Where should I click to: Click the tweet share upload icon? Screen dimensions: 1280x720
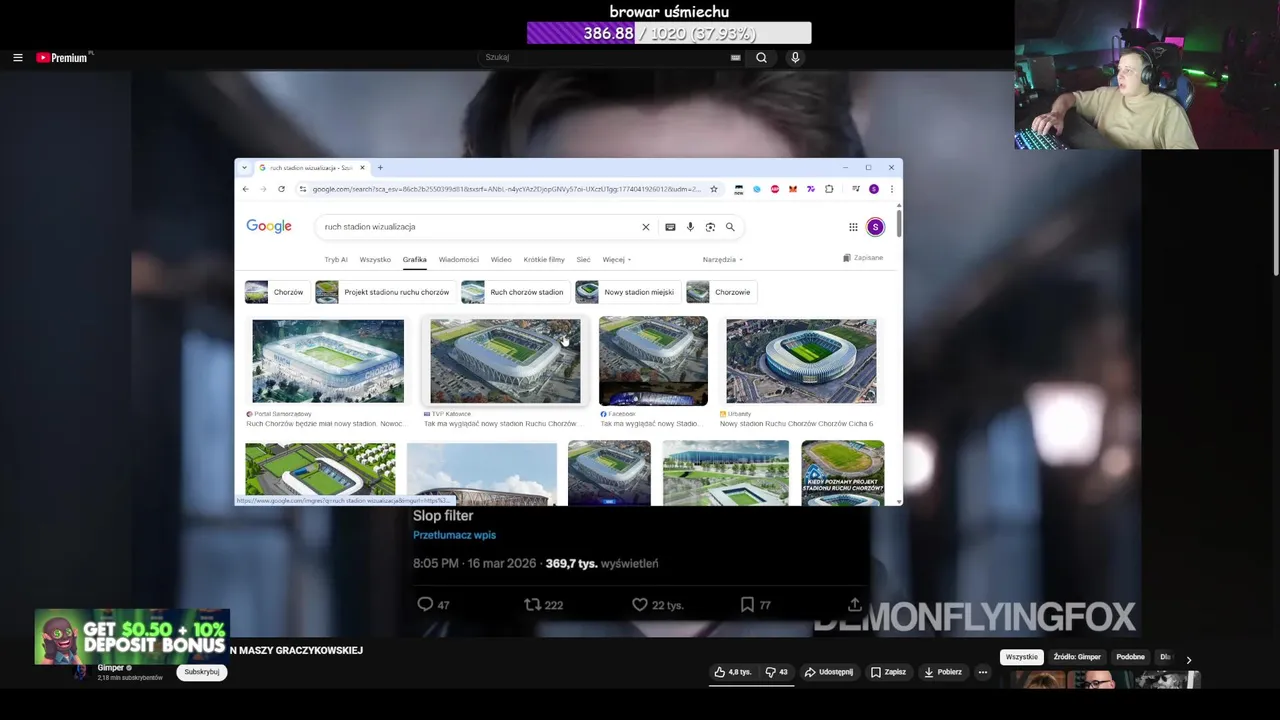[855, 605]
